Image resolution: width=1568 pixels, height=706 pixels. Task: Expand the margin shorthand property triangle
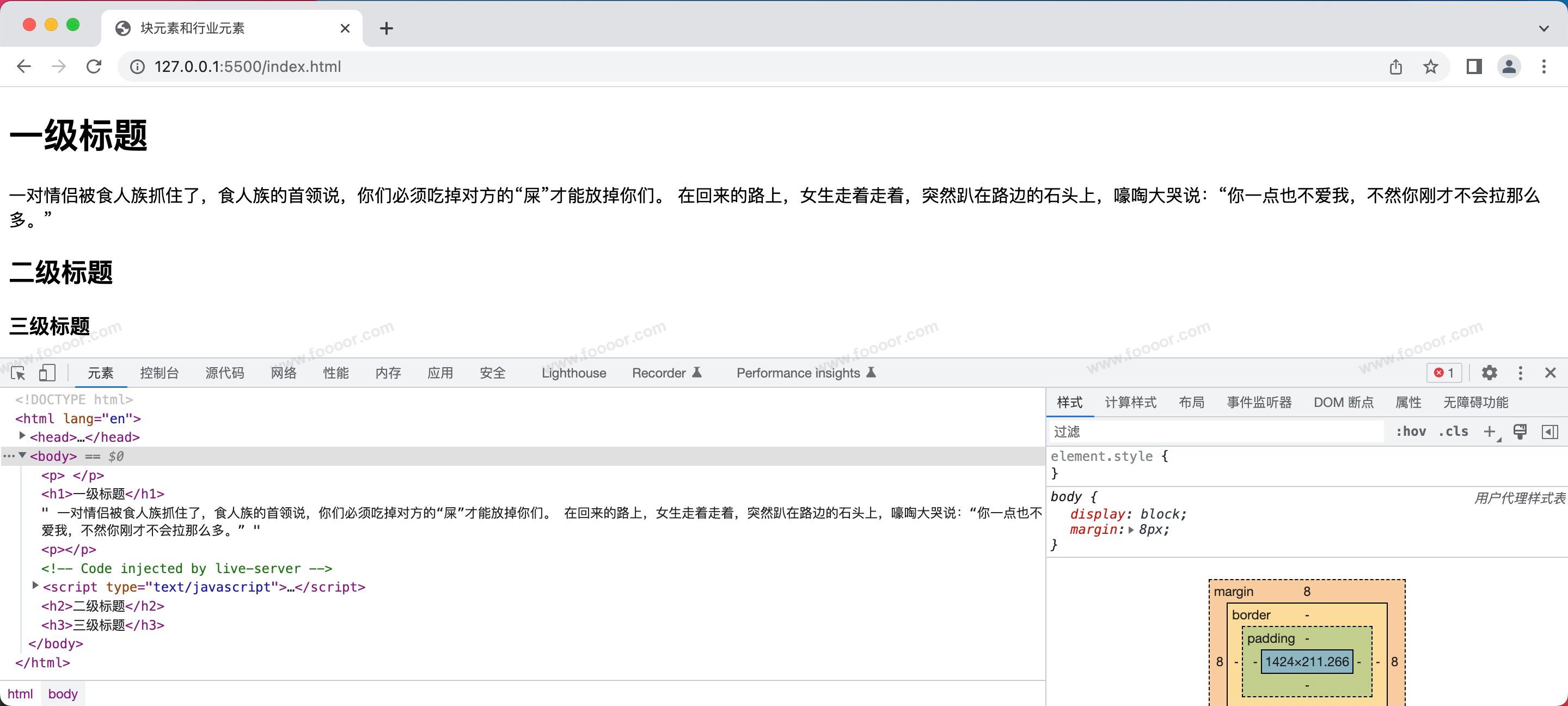pos(1131,530)
